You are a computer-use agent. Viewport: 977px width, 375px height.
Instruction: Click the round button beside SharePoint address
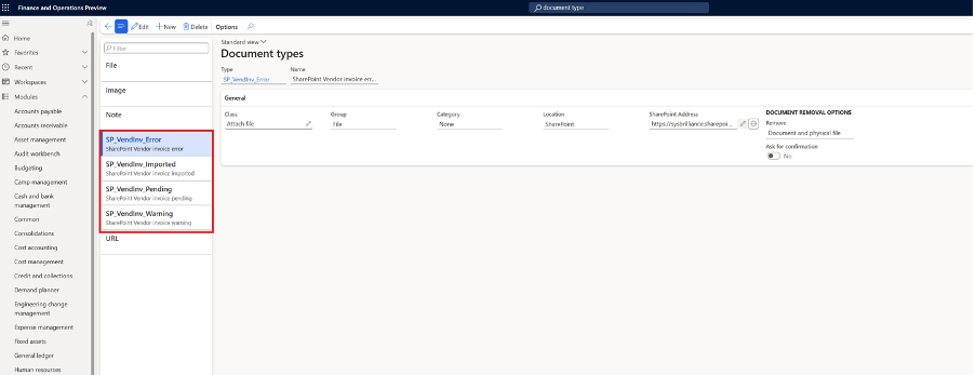click(753, 124)
